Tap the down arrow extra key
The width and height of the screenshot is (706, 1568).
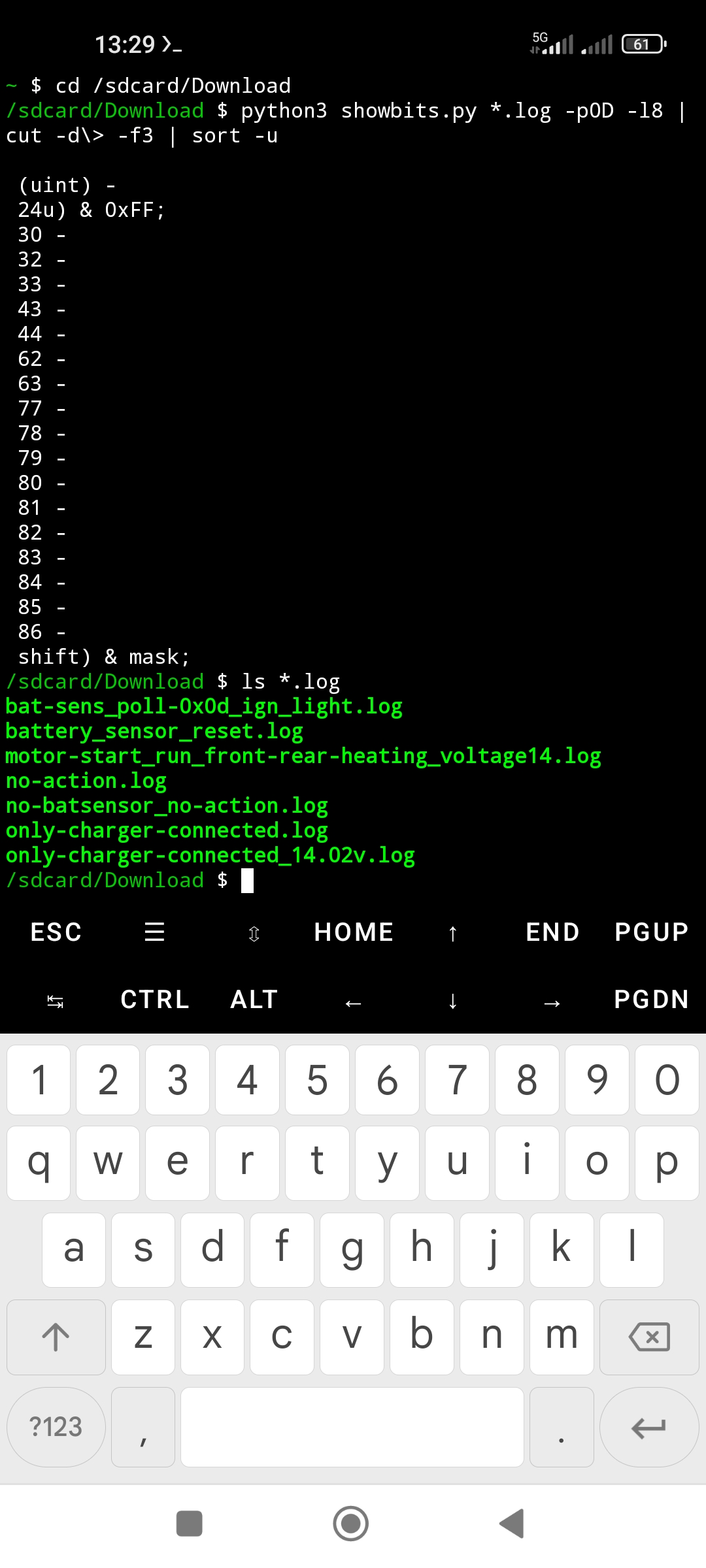point(452,1001)
